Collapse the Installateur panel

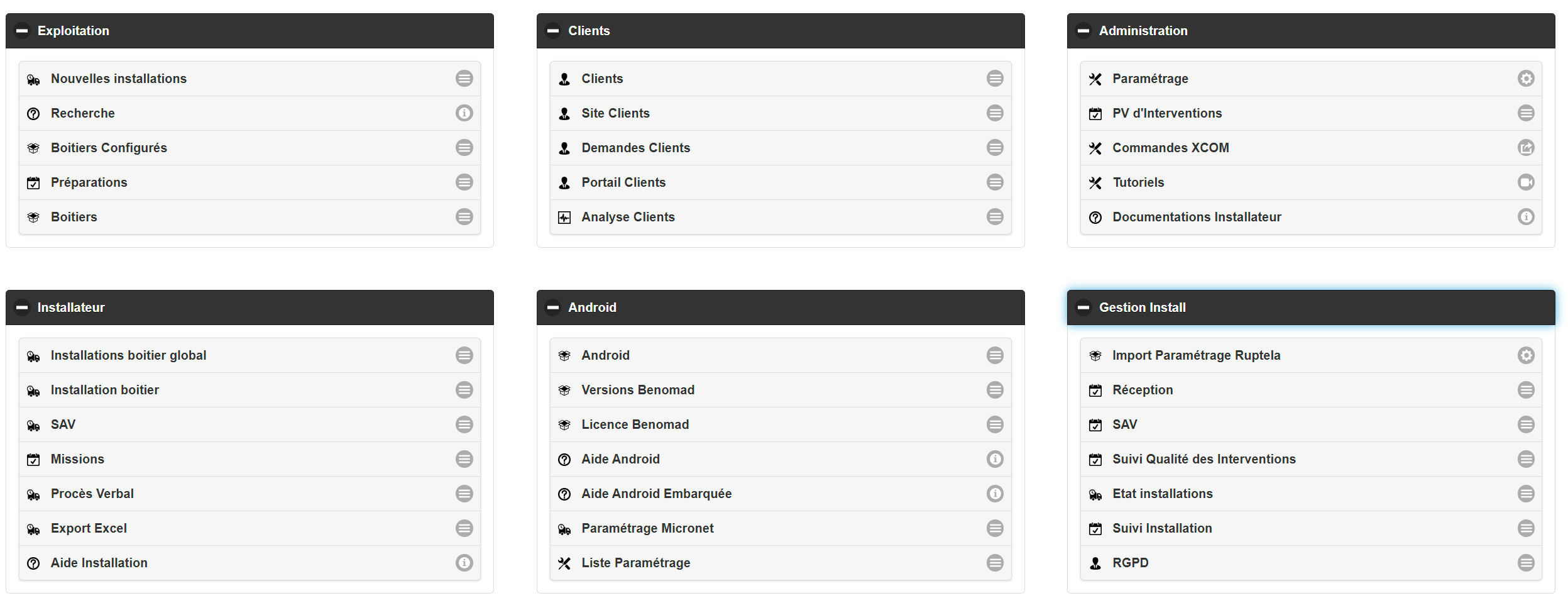22,307
